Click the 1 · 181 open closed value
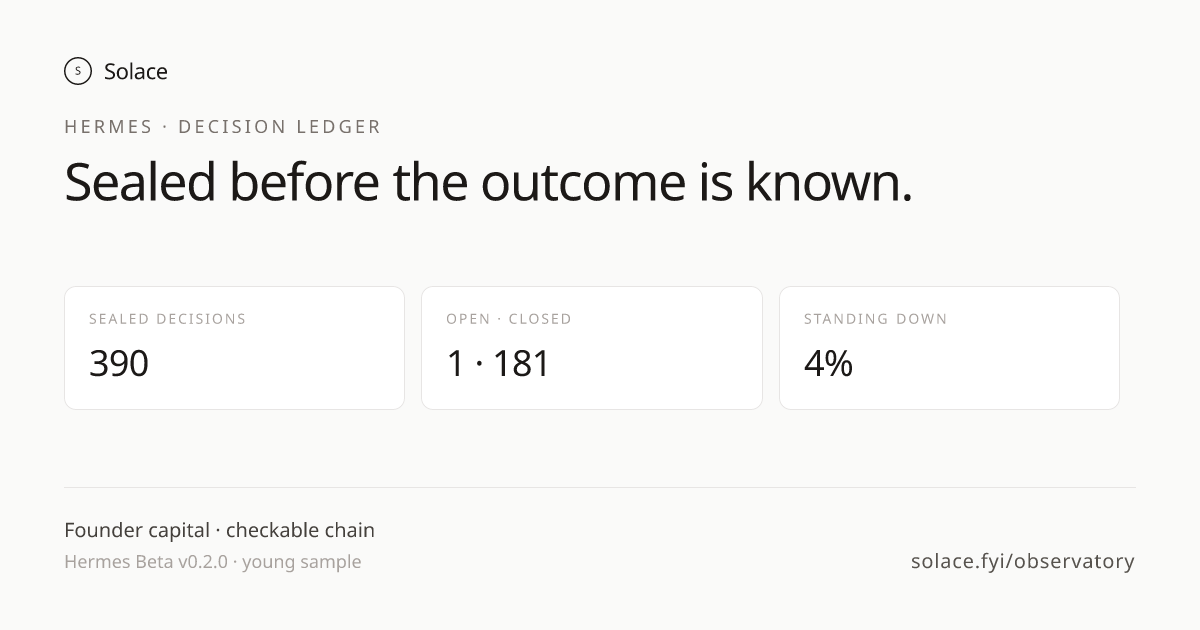The image size is (1200, 630). [498, 363]
